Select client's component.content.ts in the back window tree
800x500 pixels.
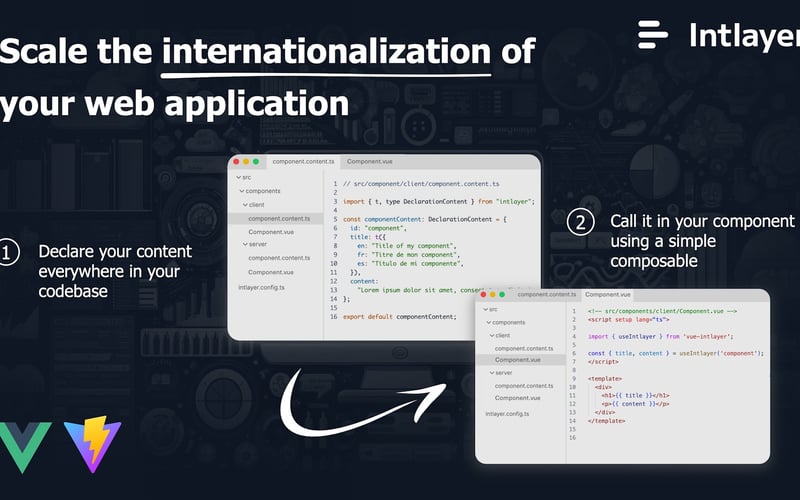pos(279,218)
